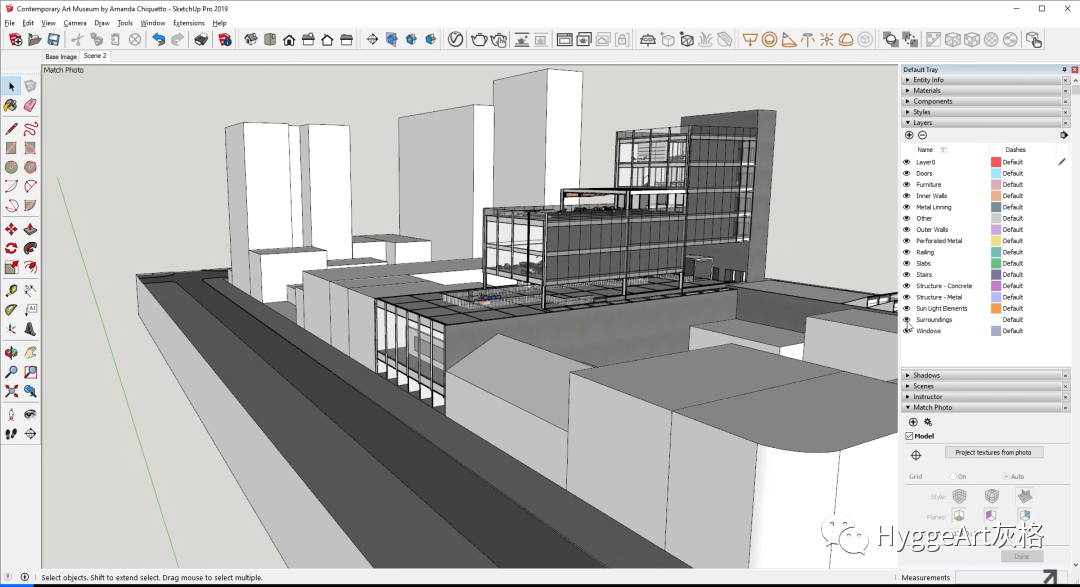Image resolution: width=1080 pixels, height=587 pixels.
Task: Hide the Inner Walls layer
Action: (x=906, y=196)
